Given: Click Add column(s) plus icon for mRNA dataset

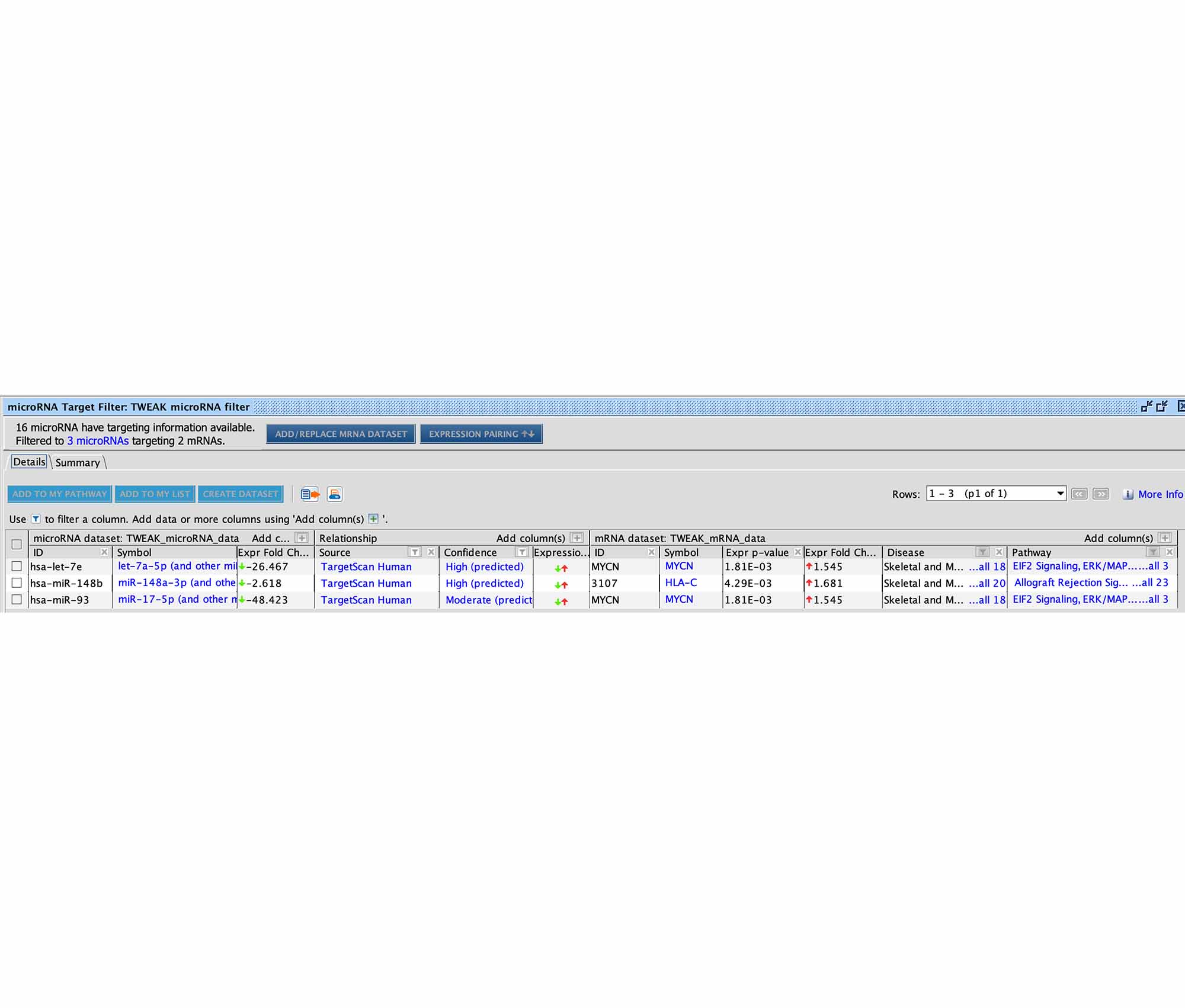Looking at the screenshot, I should (1165, 538).
